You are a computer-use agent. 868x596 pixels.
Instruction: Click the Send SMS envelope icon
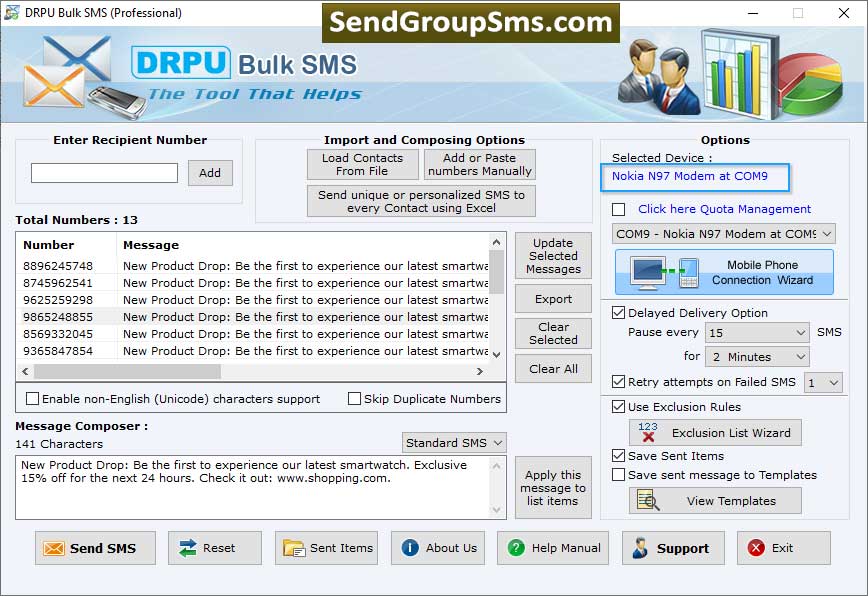pyautogui.click(x=53, y=548)
